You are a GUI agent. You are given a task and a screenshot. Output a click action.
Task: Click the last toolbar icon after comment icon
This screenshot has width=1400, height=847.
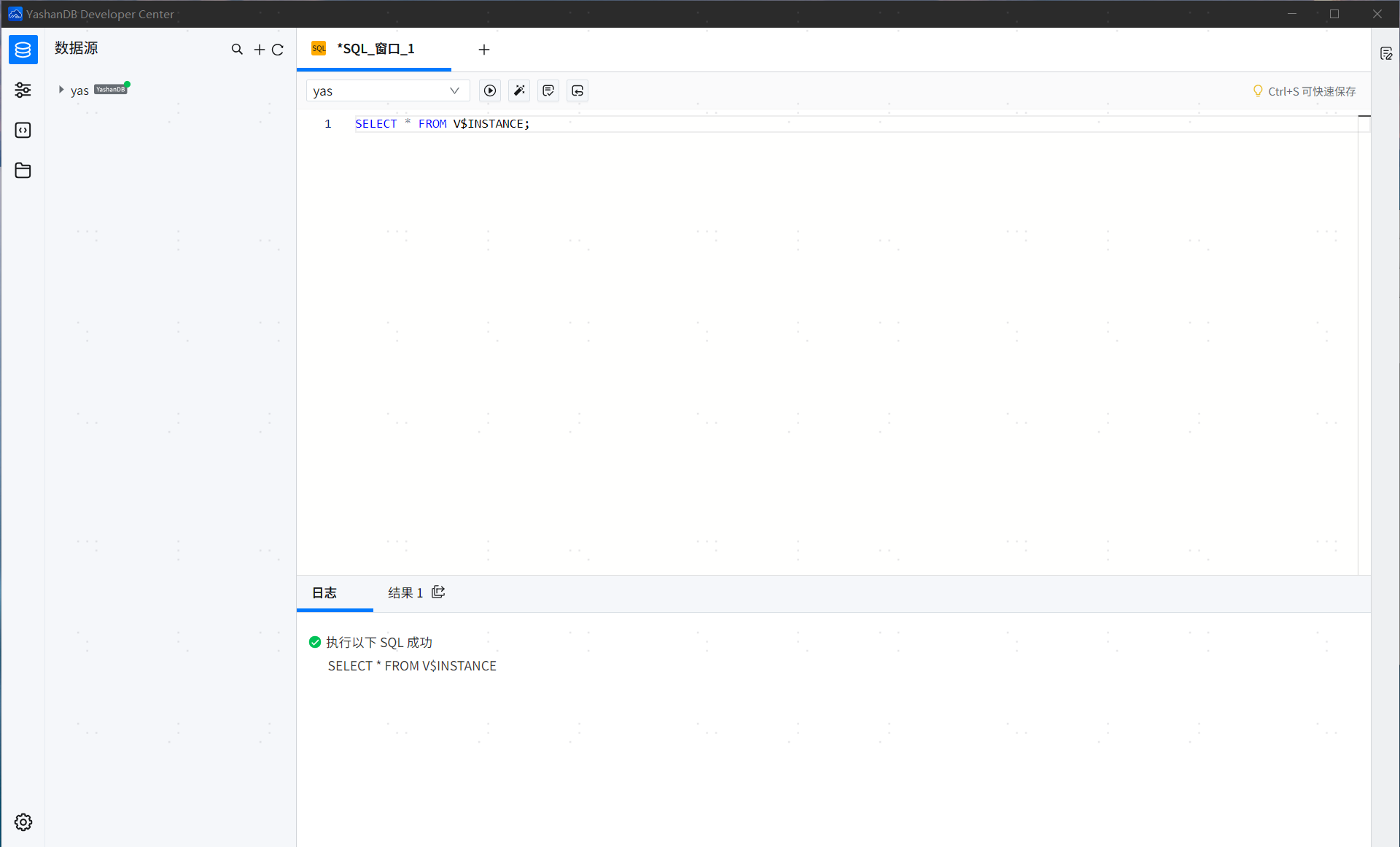[577, 90]
